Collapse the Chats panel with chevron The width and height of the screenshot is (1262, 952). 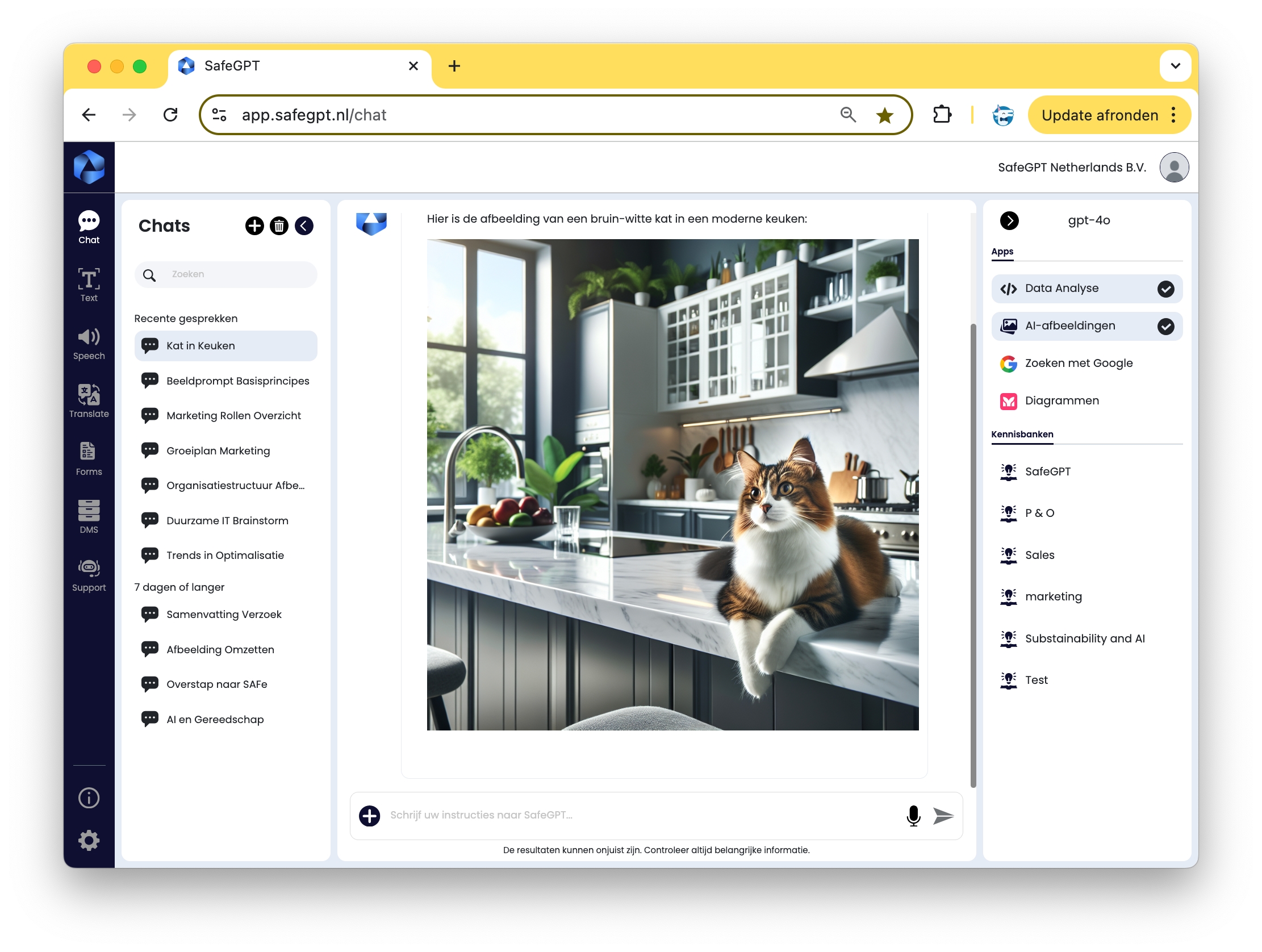click(304, 226)
